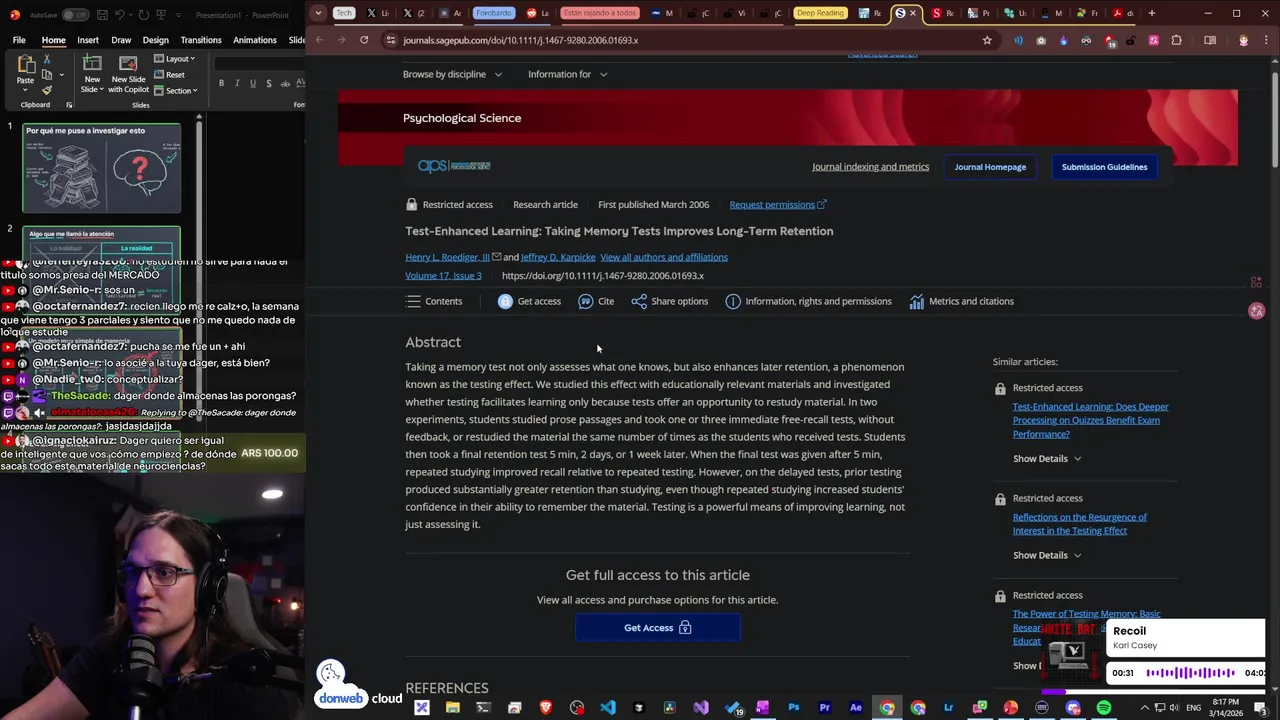Toggle the browser side panel reading icon

(x=1210, y=40)
